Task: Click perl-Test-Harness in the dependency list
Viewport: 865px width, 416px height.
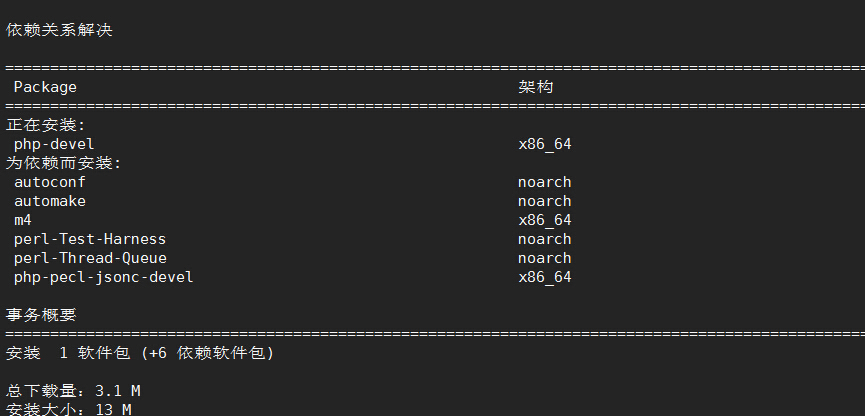Action: tap(90, 239)
